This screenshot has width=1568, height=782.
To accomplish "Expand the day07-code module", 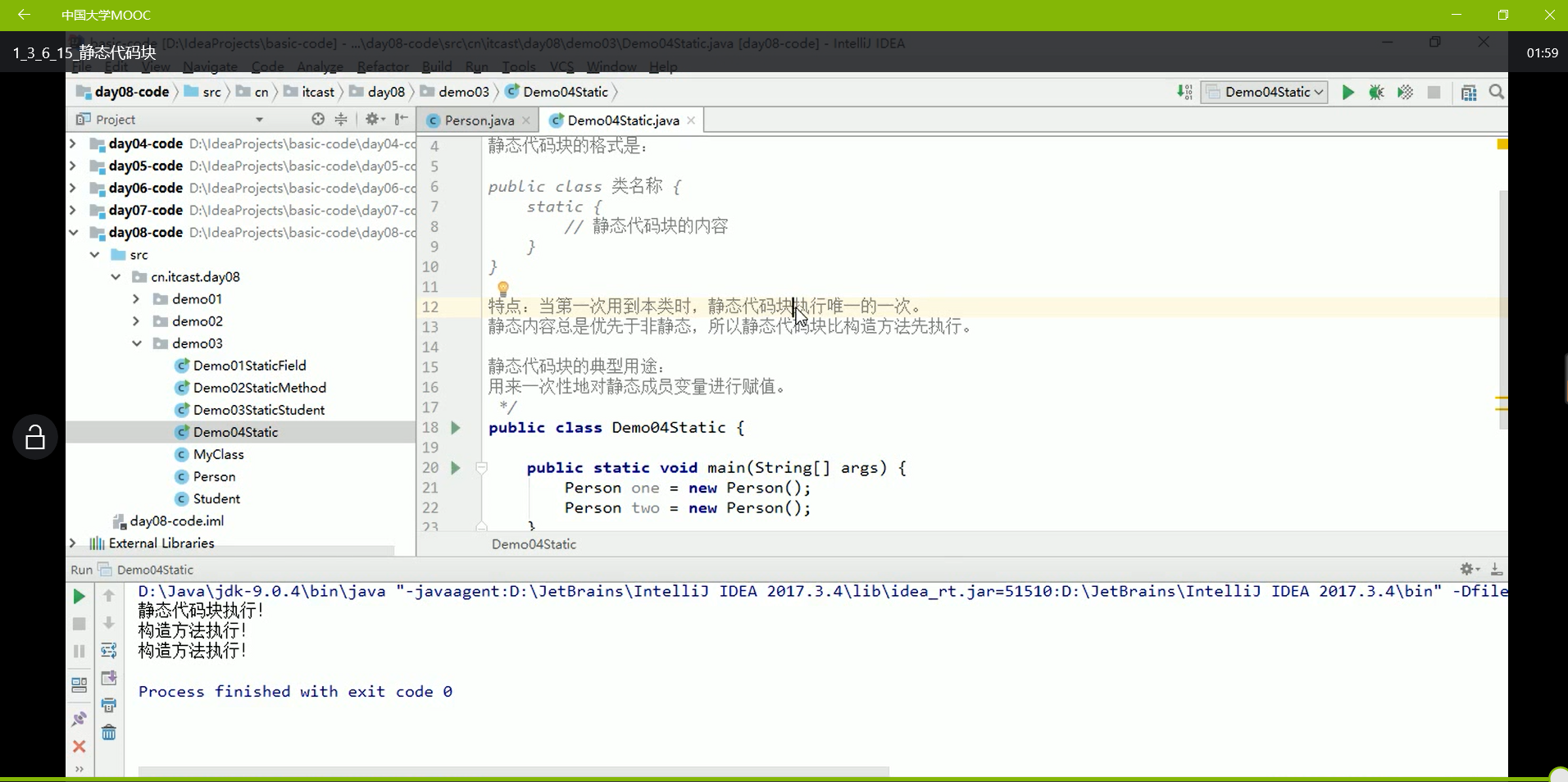I will coord(73,210).
